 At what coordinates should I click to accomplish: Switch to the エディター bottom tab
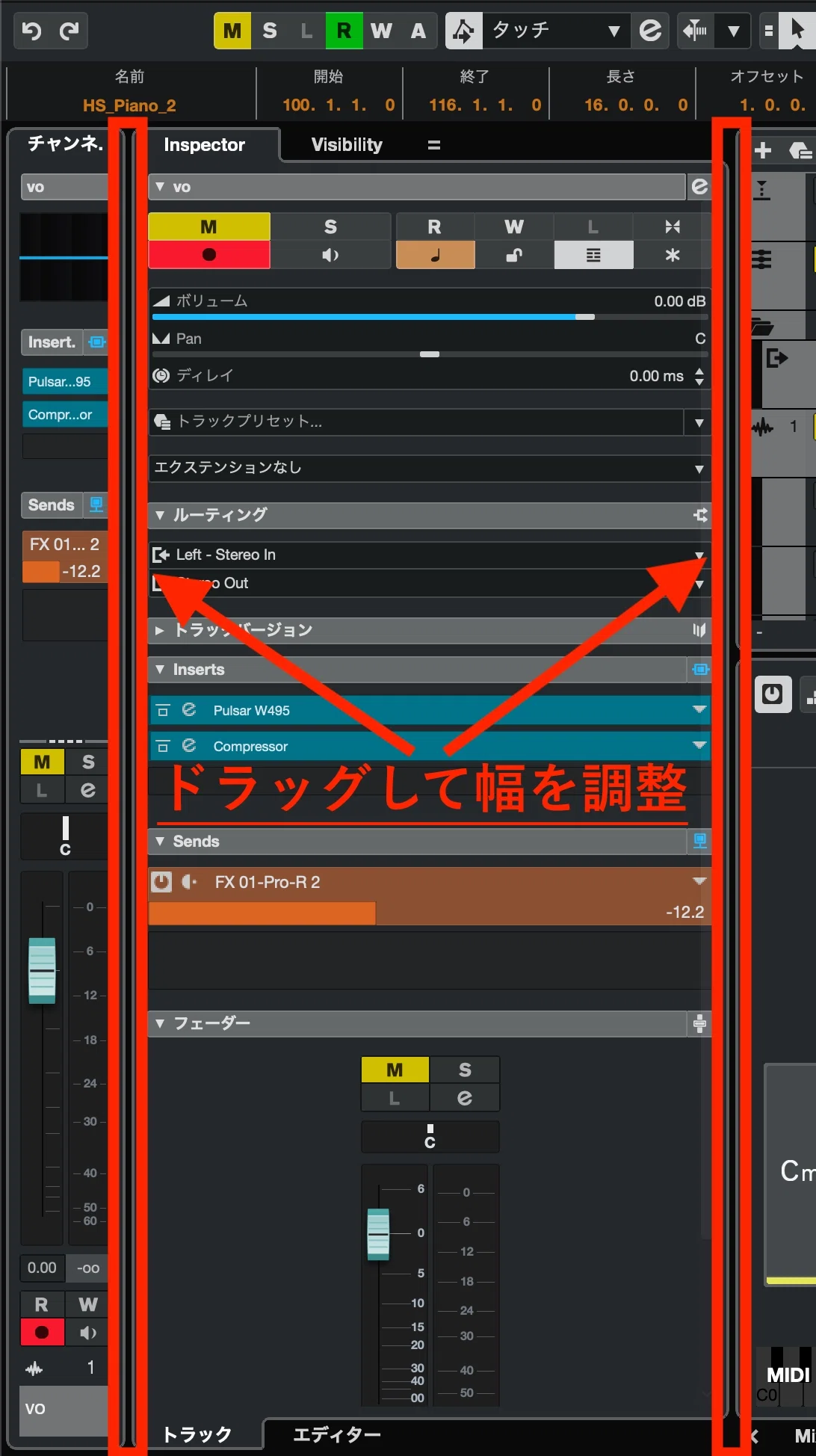tap(337, 1434)
